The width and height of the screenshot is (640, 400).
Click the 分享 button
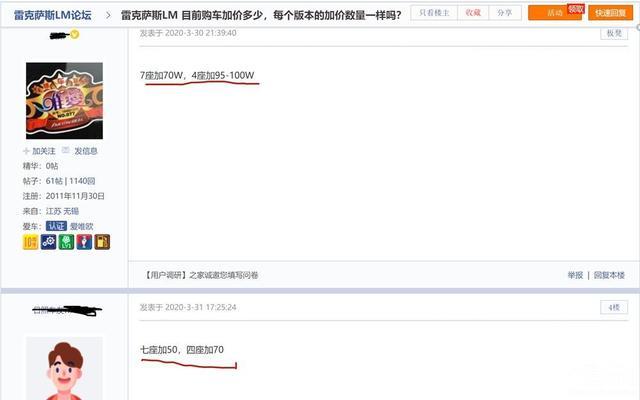504,13
